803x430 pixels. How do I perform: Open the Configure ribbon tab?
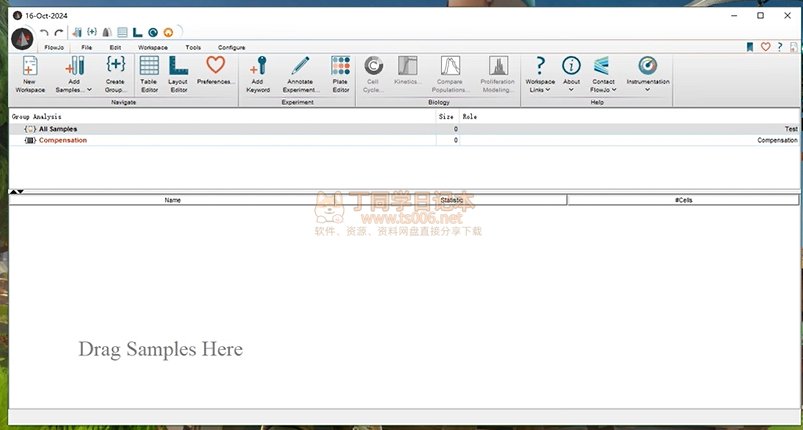(231, 47)
